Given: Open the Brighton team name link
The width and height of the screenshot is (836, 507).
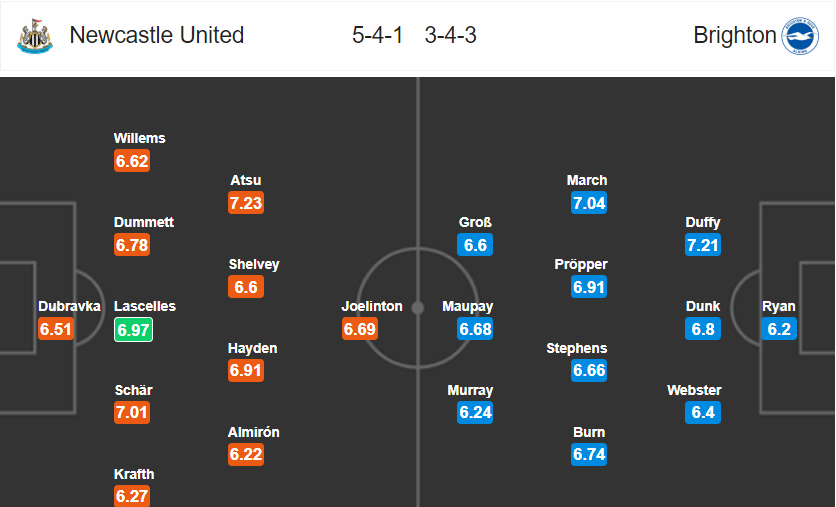Looking at the screenshot, I should [x=734, y=36].
